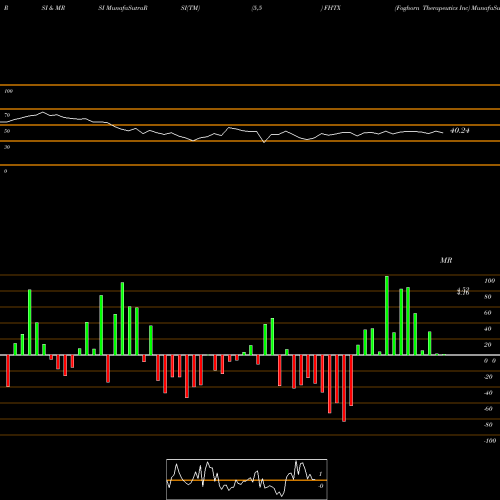Viewport: 500px width, 500px height.
Task: Click the MR axis label -80
Action: tap(488, 425)
